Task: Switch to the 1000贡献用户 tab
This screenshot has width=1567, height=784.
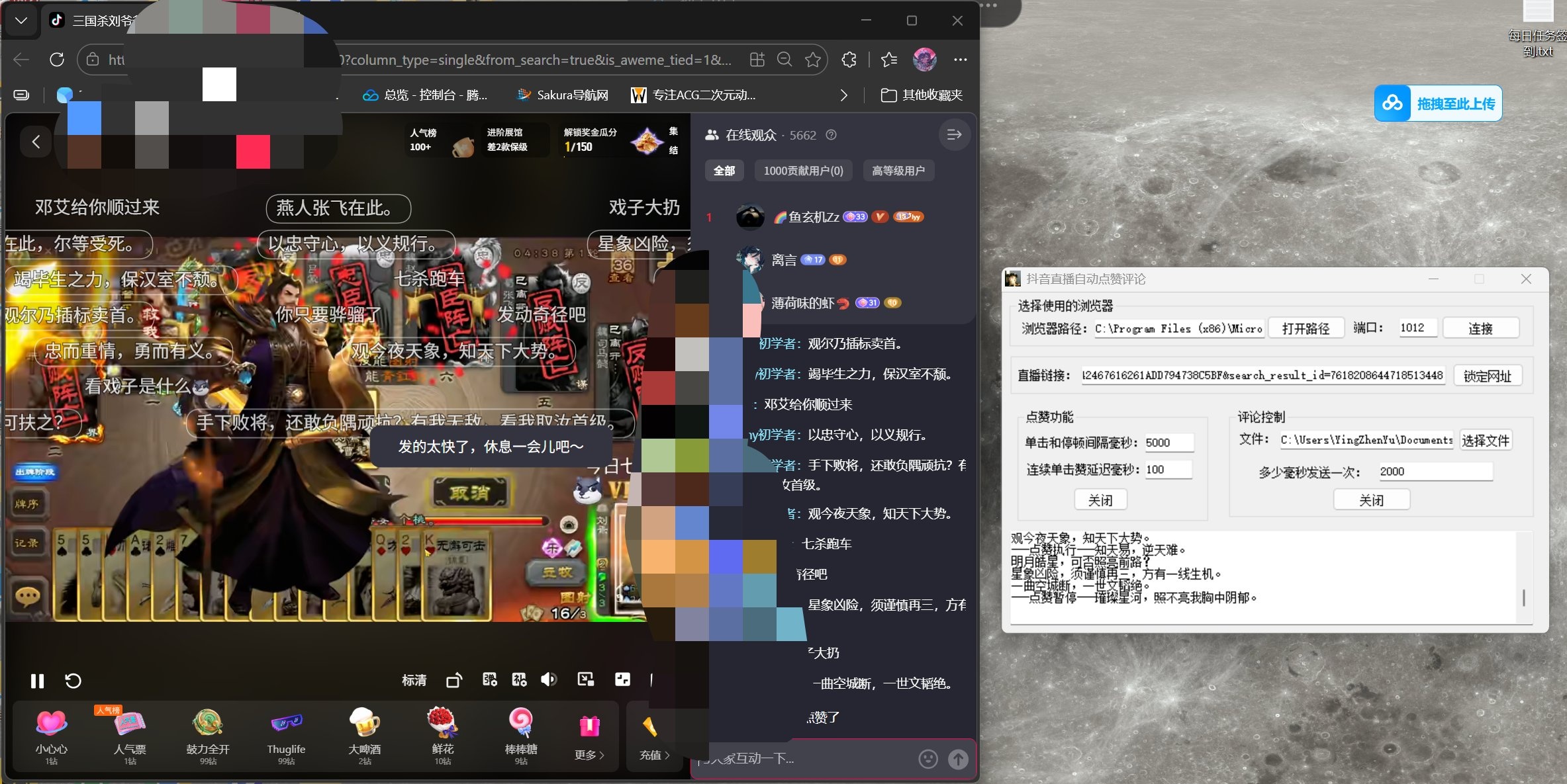Action: click(803, 170)
